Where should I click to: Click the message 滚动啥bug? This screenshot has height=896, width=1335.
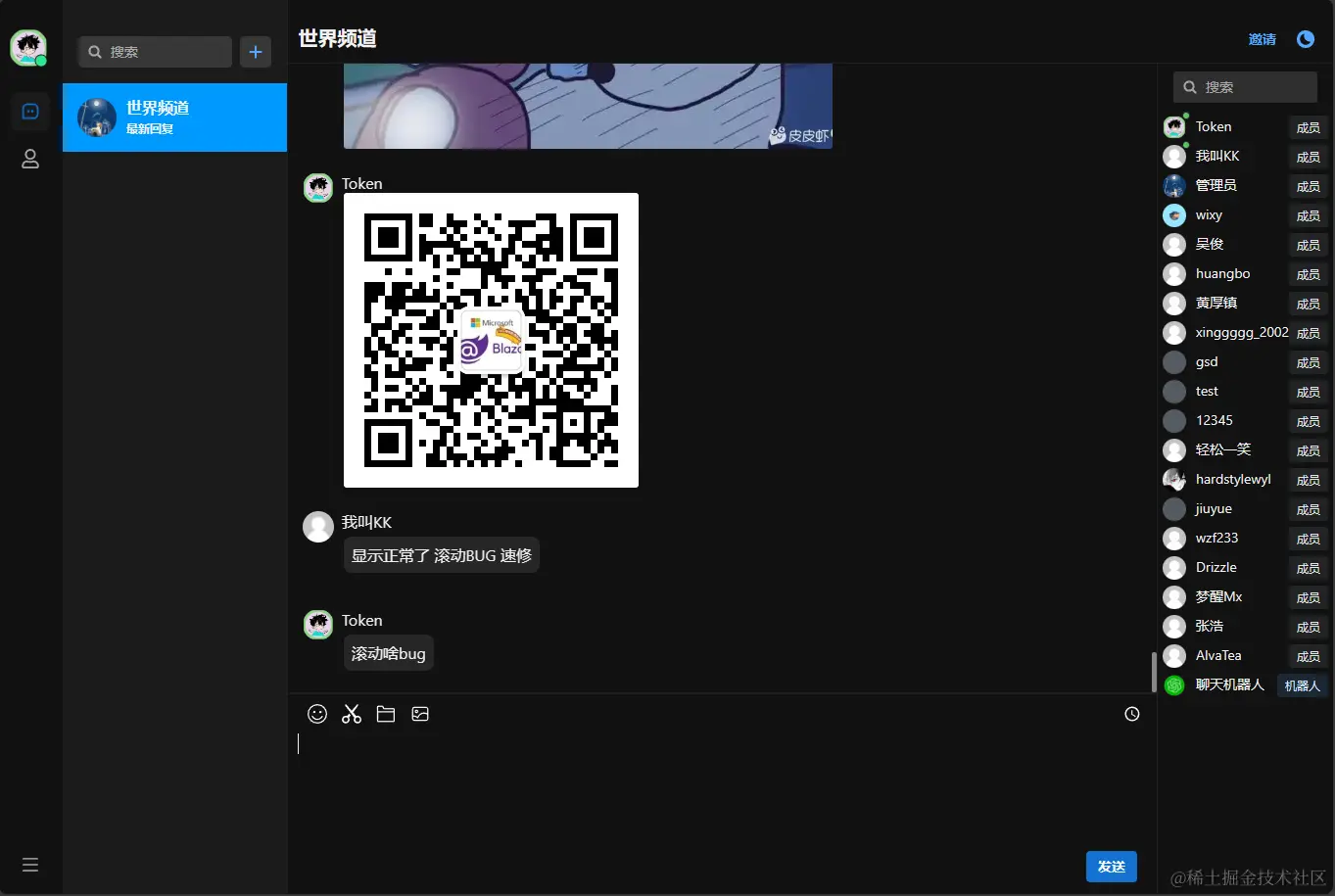pos(389,653)
